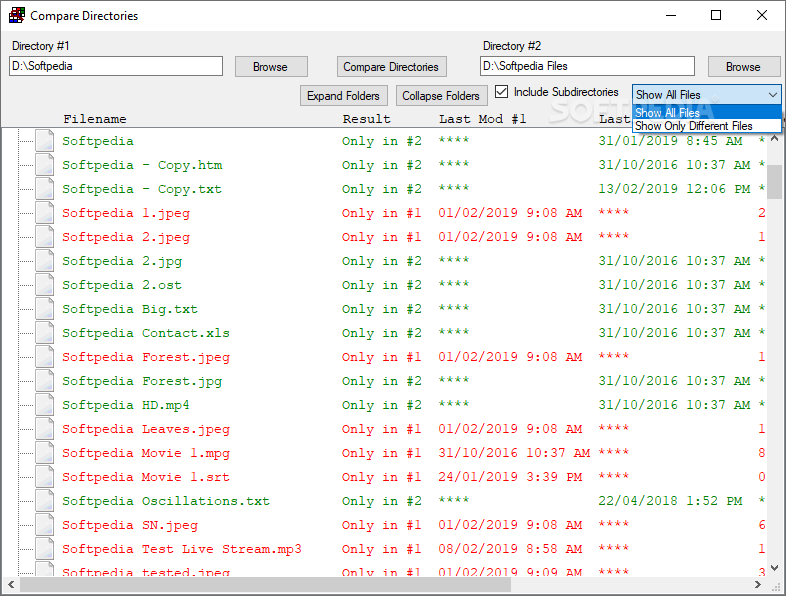Click the file icon beside Softpedia 2.jpeg
This screenshot has width=786, height=596.
(45, 237)
